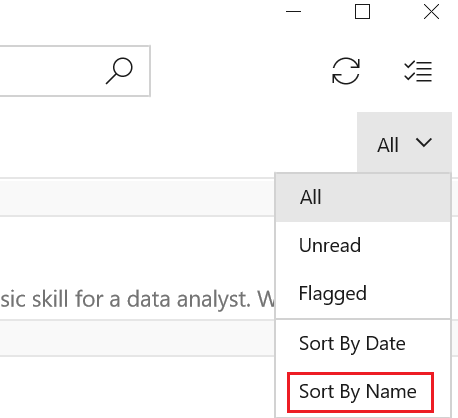Open the message mentioning data analyst
458x418 pixels.
tap(137, 268)
